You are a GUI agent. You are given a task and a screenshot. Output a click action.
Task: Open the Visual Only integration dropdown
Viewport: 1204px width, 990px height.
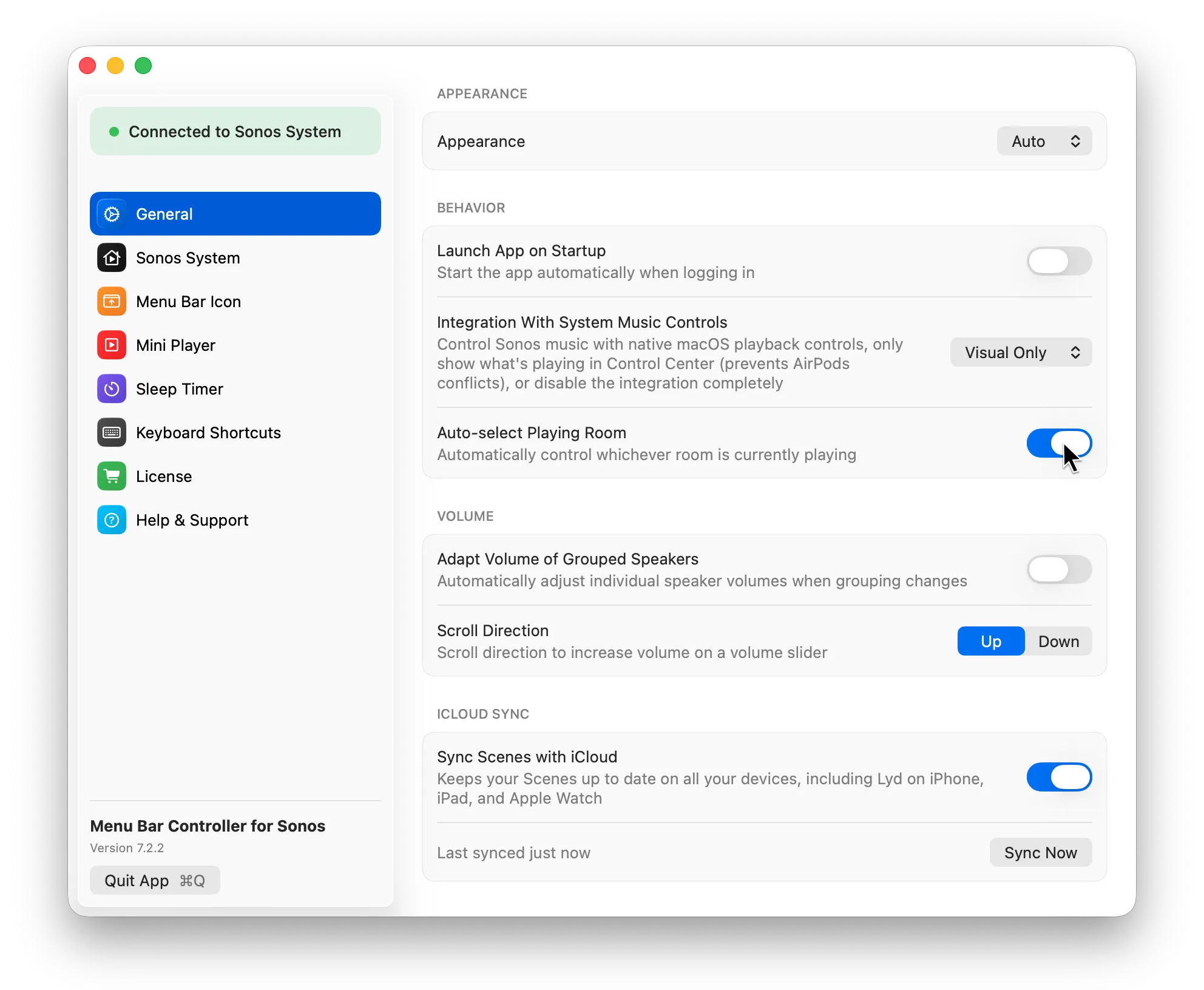(x=1021, y=352)
